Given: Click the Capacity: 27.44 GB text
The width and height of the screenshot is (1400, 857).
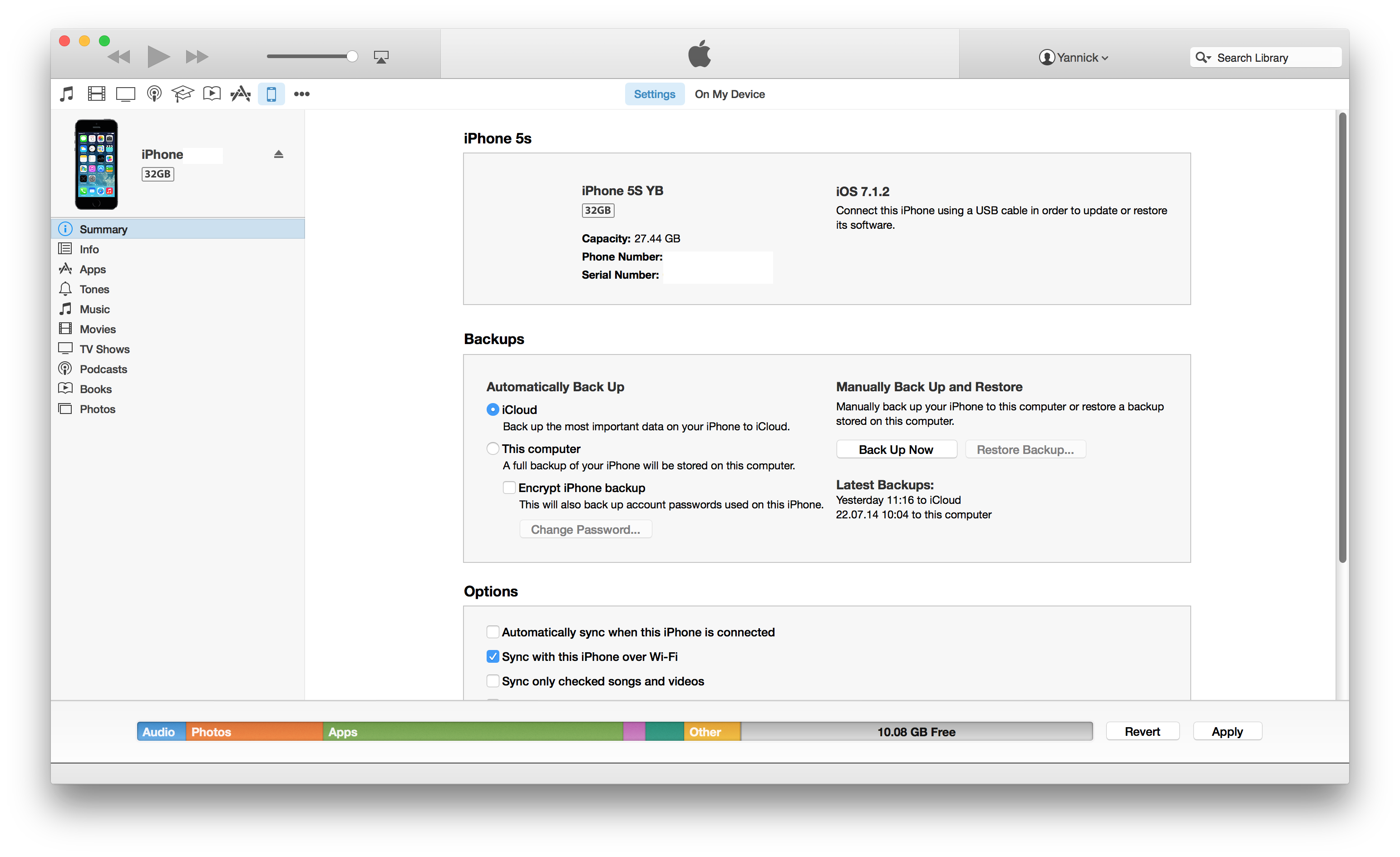Looking at the screenshot, I should [631, 238].
